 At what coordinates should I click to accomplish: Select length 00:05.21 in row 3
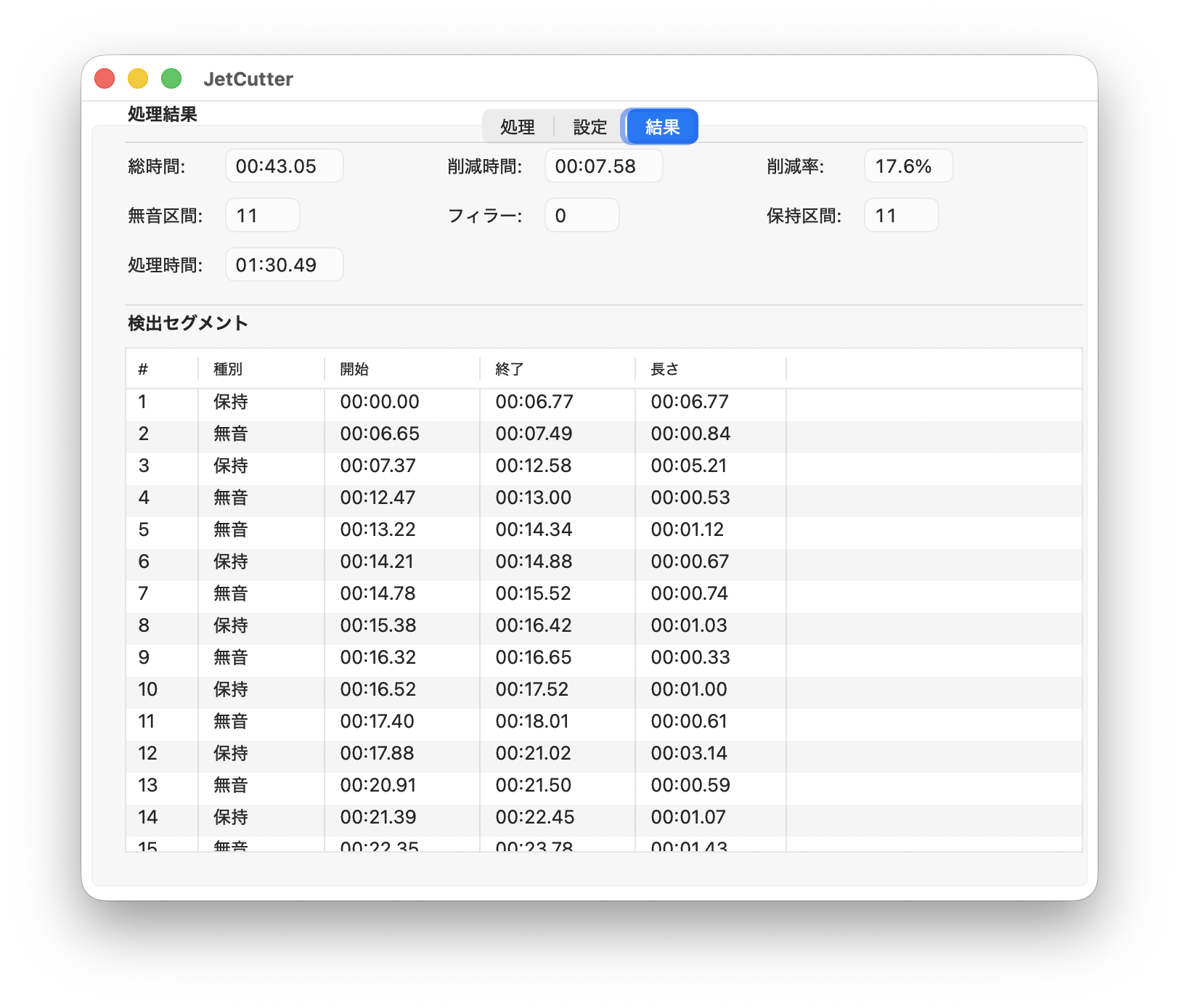[x=689, y=466]
